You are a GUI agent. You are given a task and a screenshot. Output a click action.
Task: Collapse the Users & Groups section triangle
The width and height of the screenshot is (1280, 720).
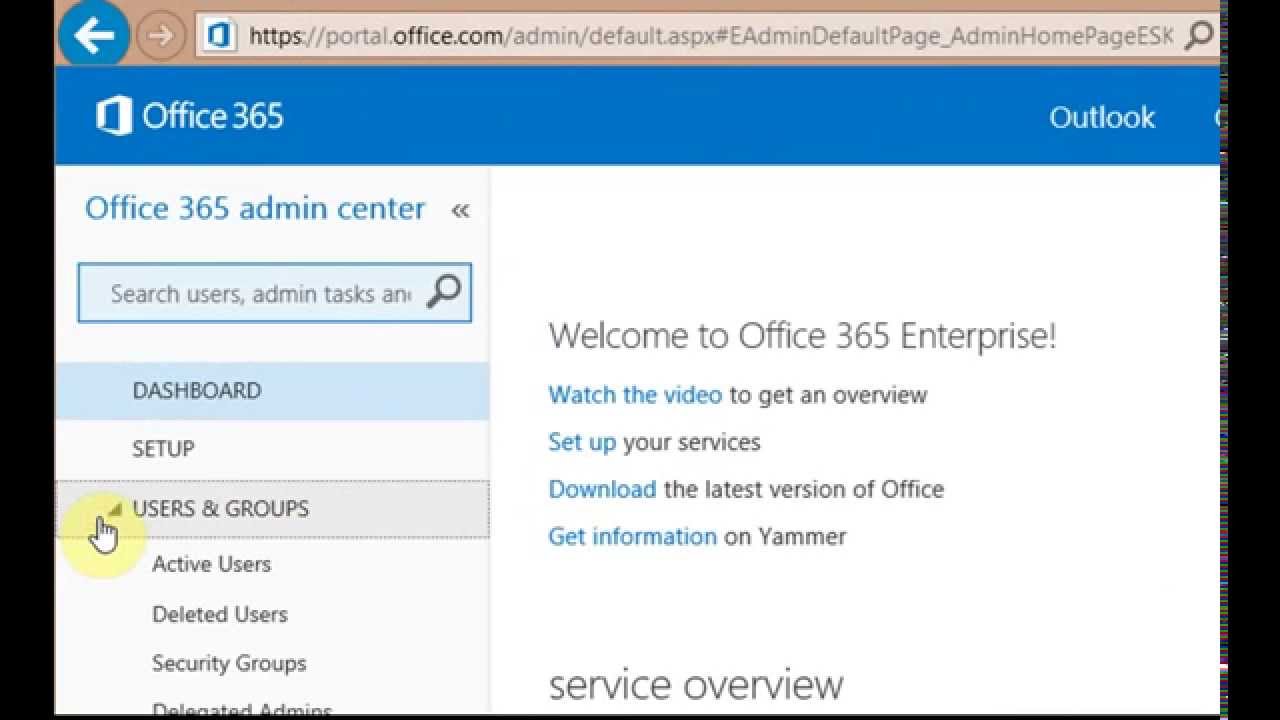coord(114,508)
